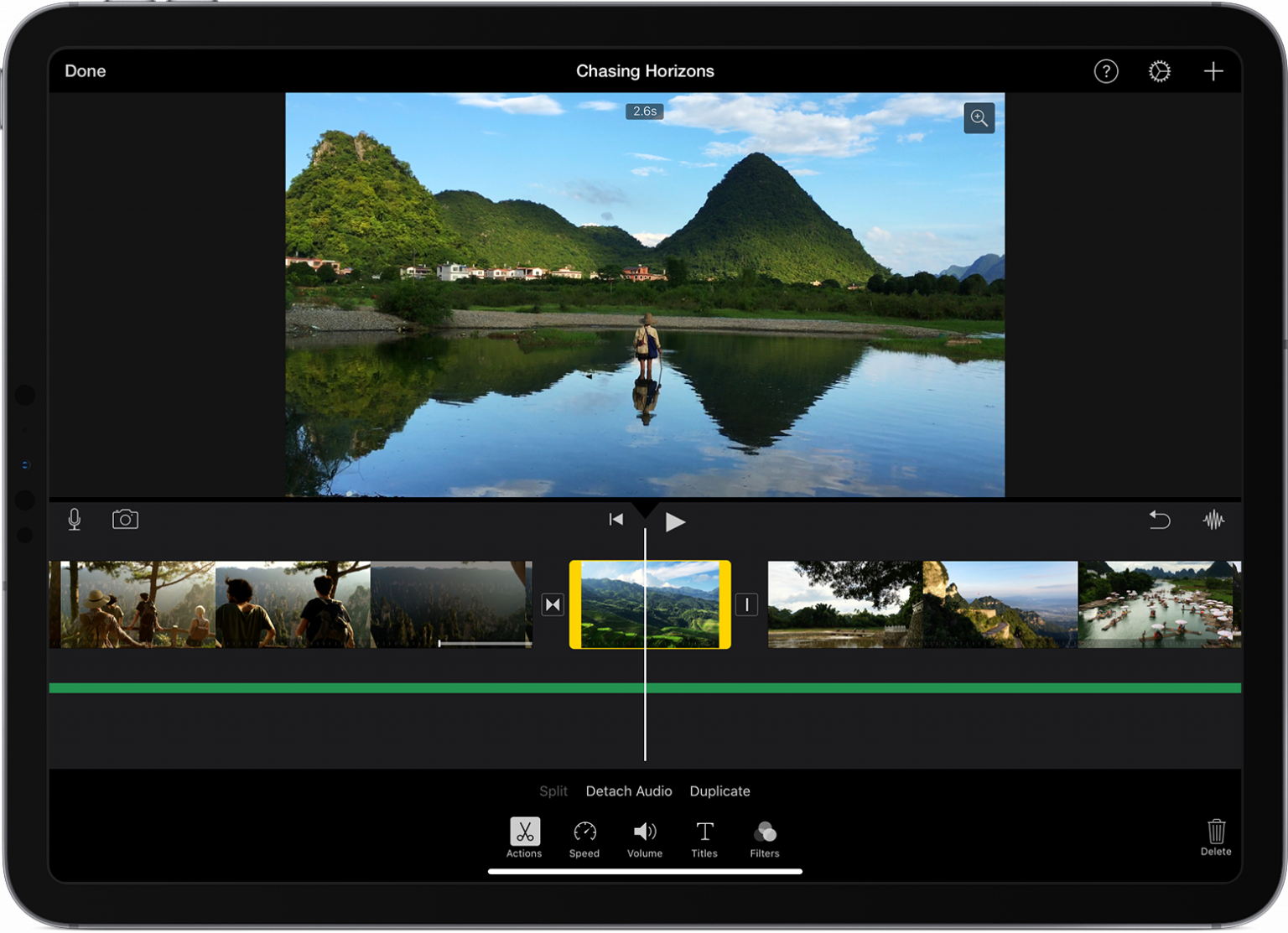Tap Detach Audio for the selected clip

point(628,790)
